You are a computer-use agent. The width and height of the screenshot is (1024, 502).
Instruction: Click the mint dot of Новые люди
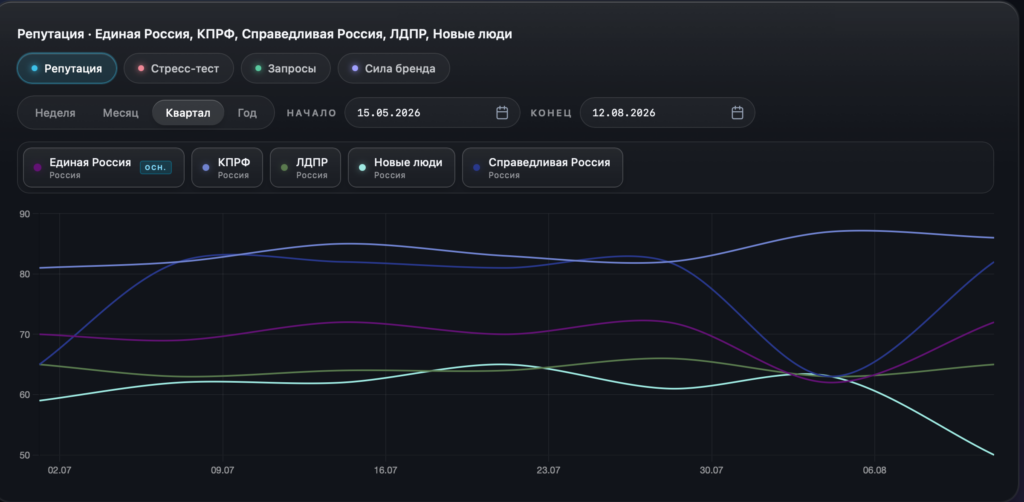click(x=362, y=168)
